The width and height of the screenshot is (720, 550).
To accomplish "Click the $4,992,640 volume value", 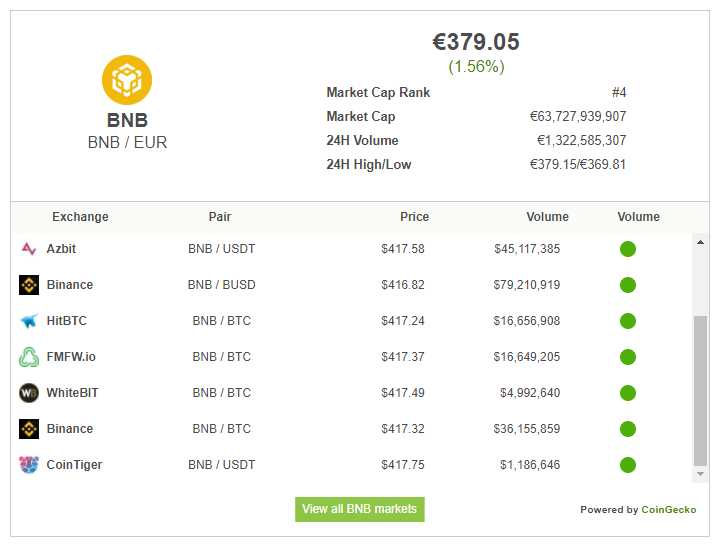I will pos(530,393).
